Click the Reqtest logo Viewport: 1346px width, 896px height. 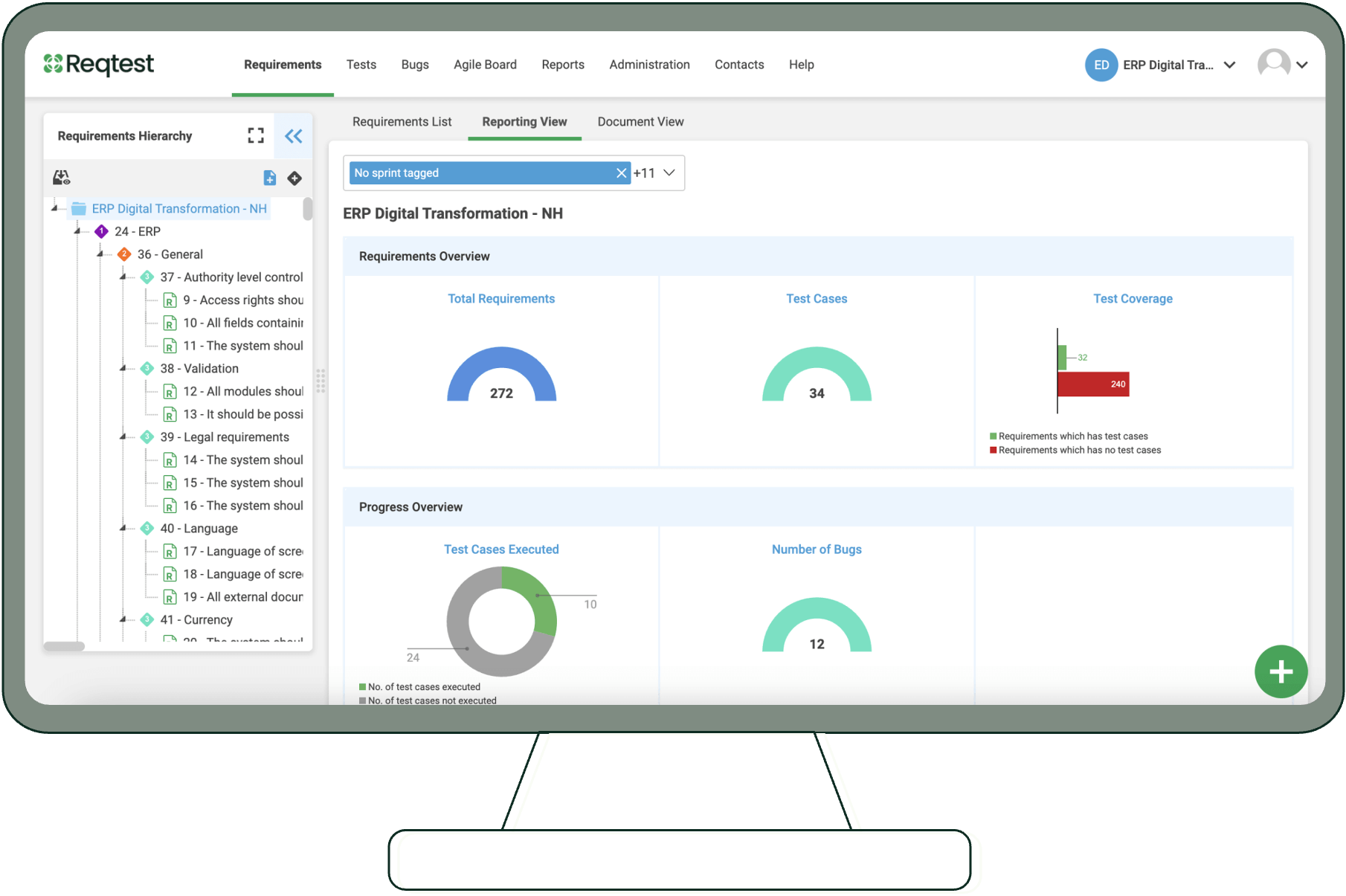[x=99, y=64]
